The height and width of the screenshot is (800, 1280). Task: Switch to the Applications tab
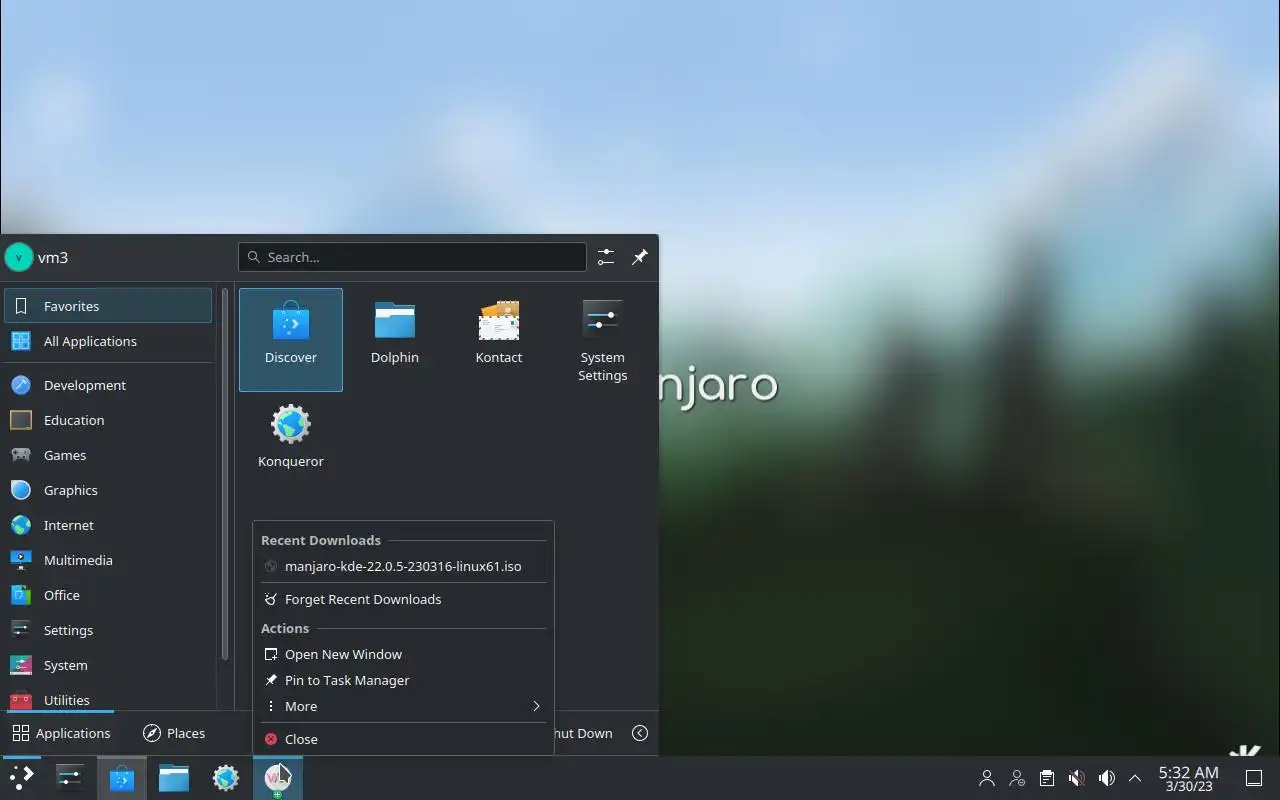point(61,733)
